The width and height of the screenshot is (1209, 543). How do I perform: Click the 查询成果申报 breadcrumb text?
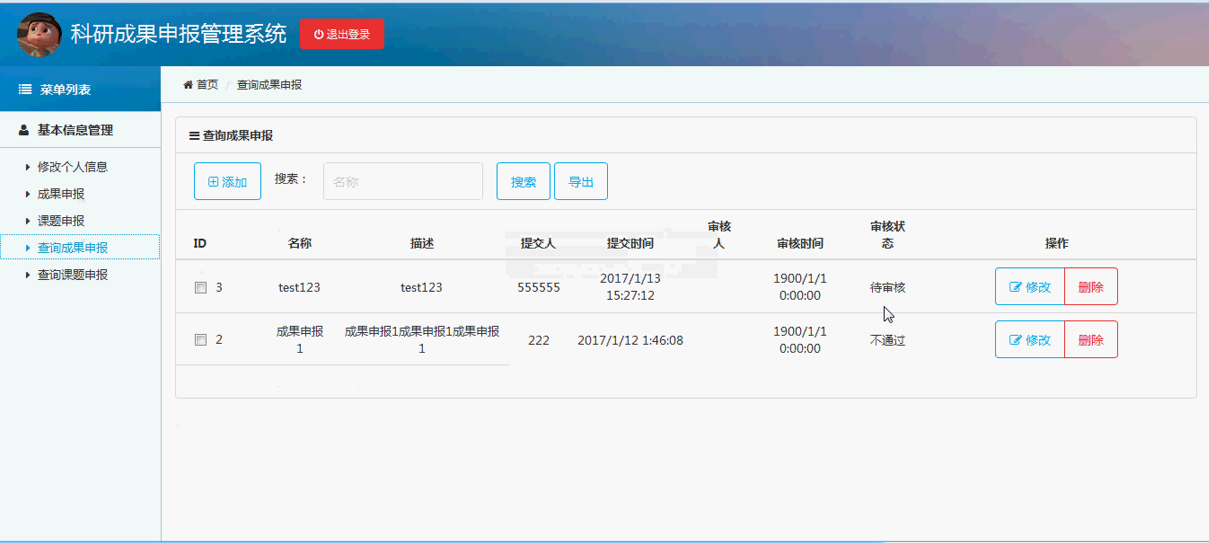[x=269, y=85]
